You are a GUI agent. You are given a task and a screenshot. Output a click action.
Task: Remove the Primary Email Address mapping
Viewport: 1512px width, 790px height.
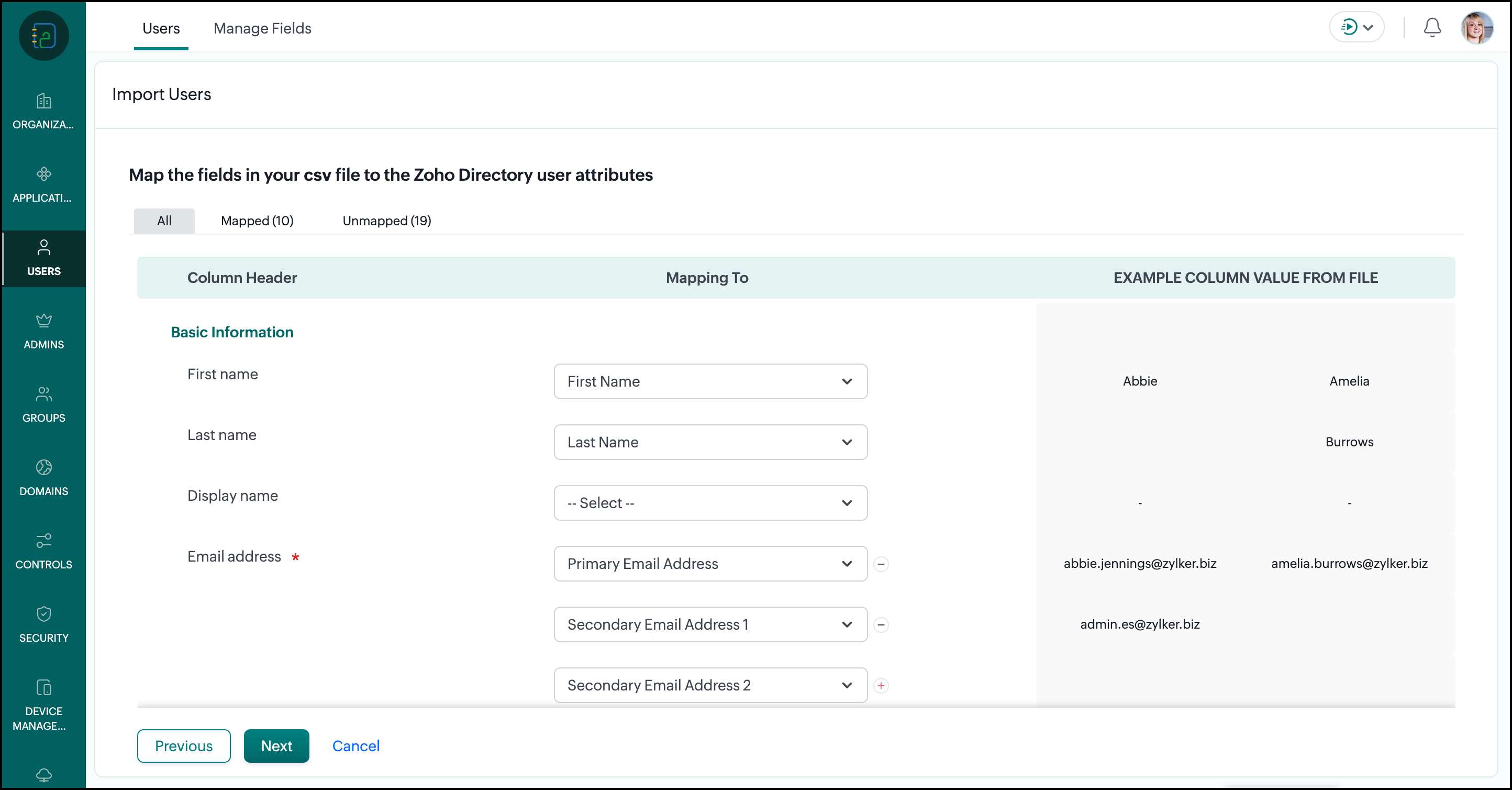[881, 564]
